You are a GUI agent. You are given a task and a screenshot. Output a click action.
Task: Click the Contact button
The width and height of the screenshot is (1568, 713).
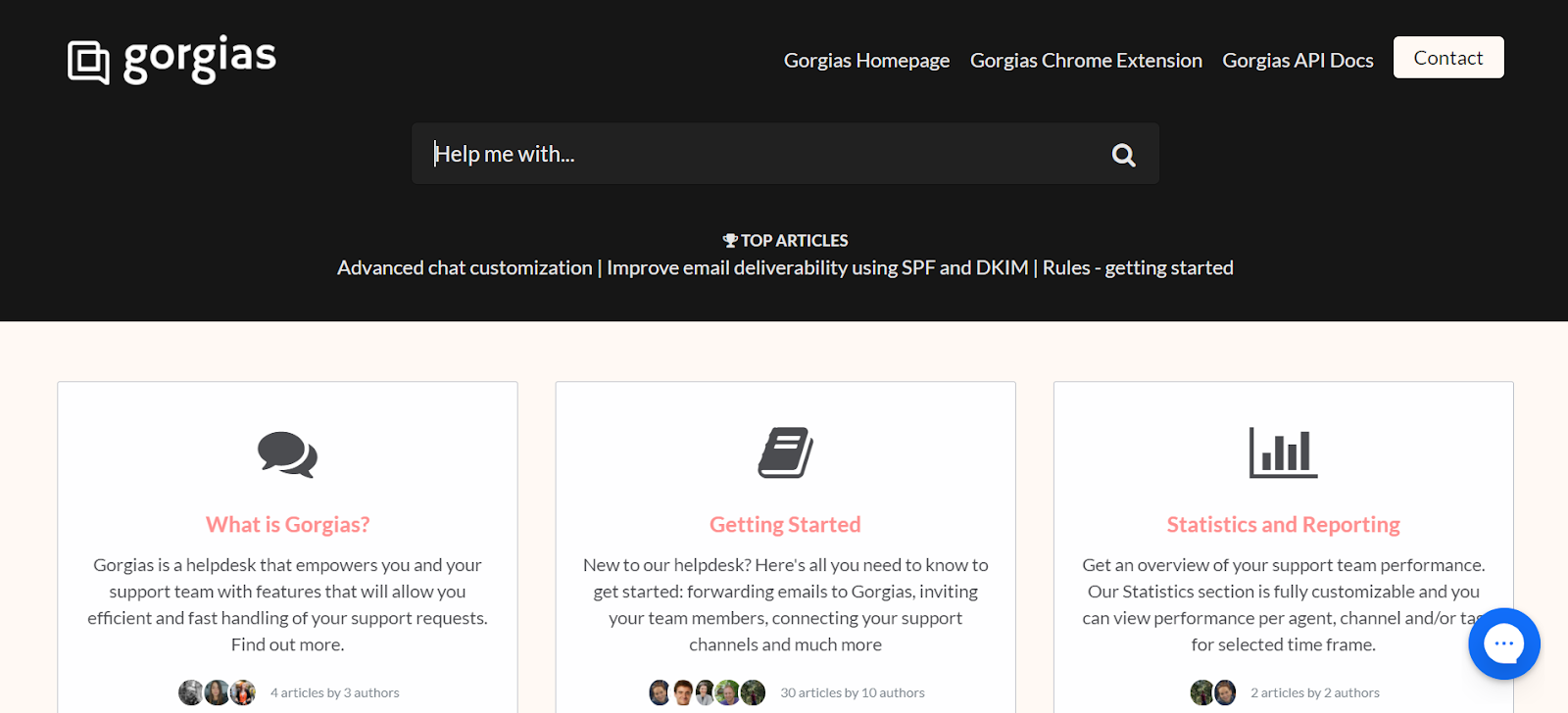point(1448,58)
